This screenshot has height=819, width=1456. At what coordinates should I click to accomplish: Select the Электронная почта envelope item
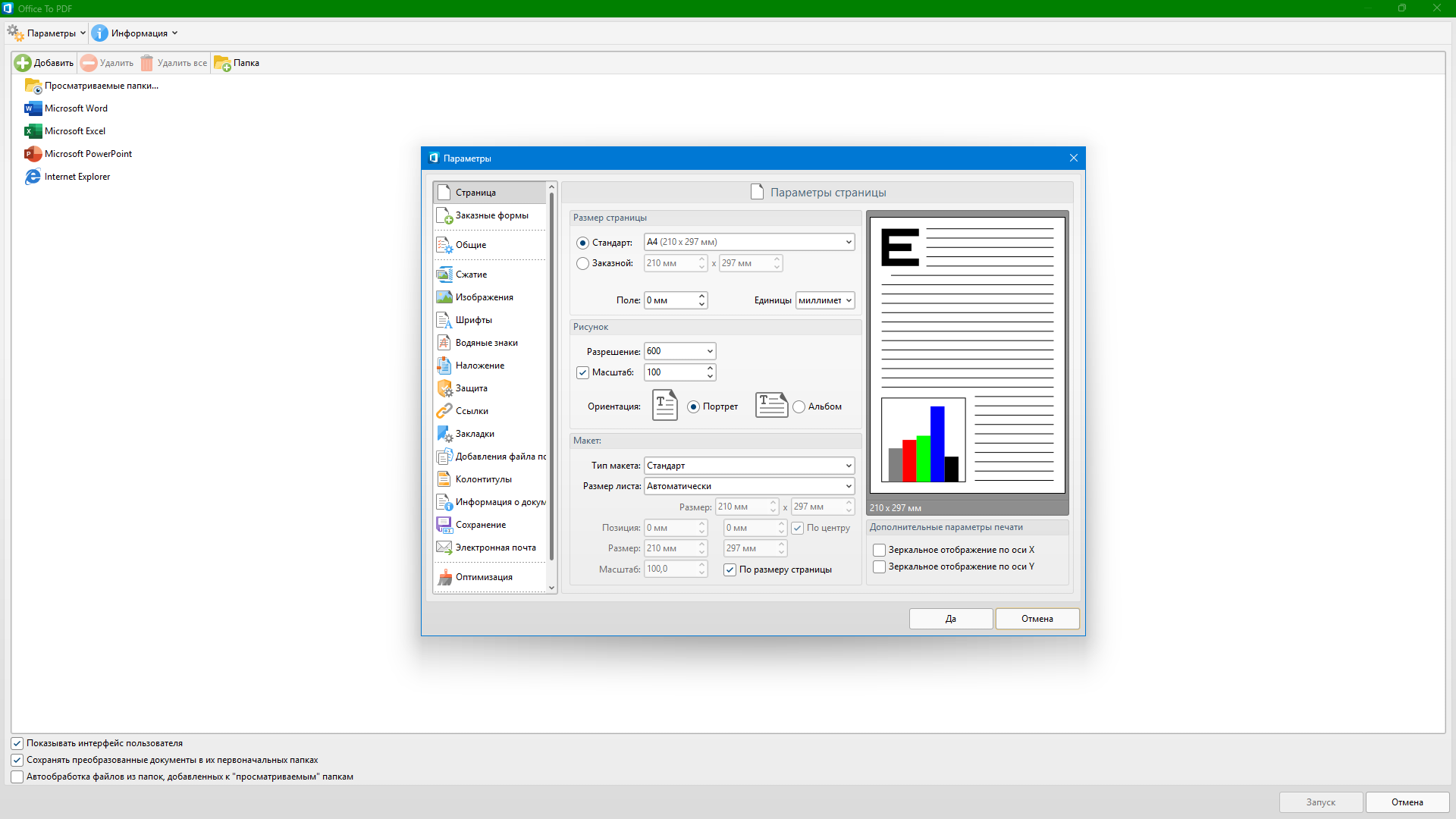coord(495,548)
